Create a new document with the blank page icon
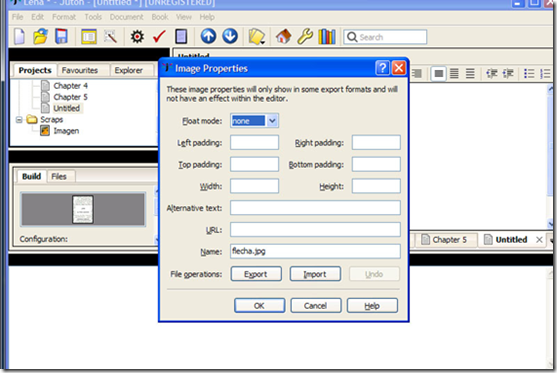This screenshot has height=373, width=557. (x=20, y=37)
